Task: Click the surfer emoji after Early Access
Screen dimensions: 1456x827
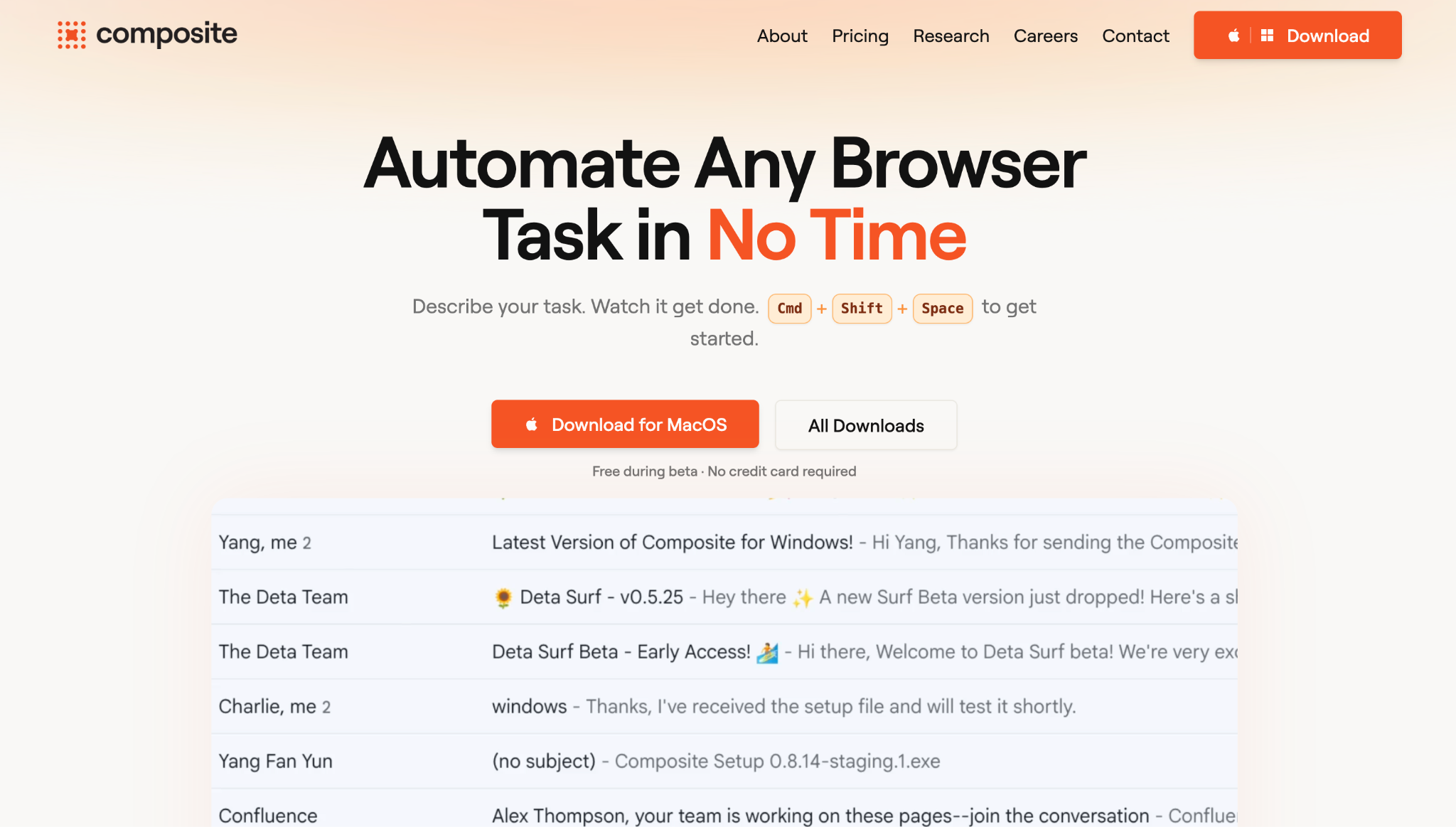Action: point(768,652)
